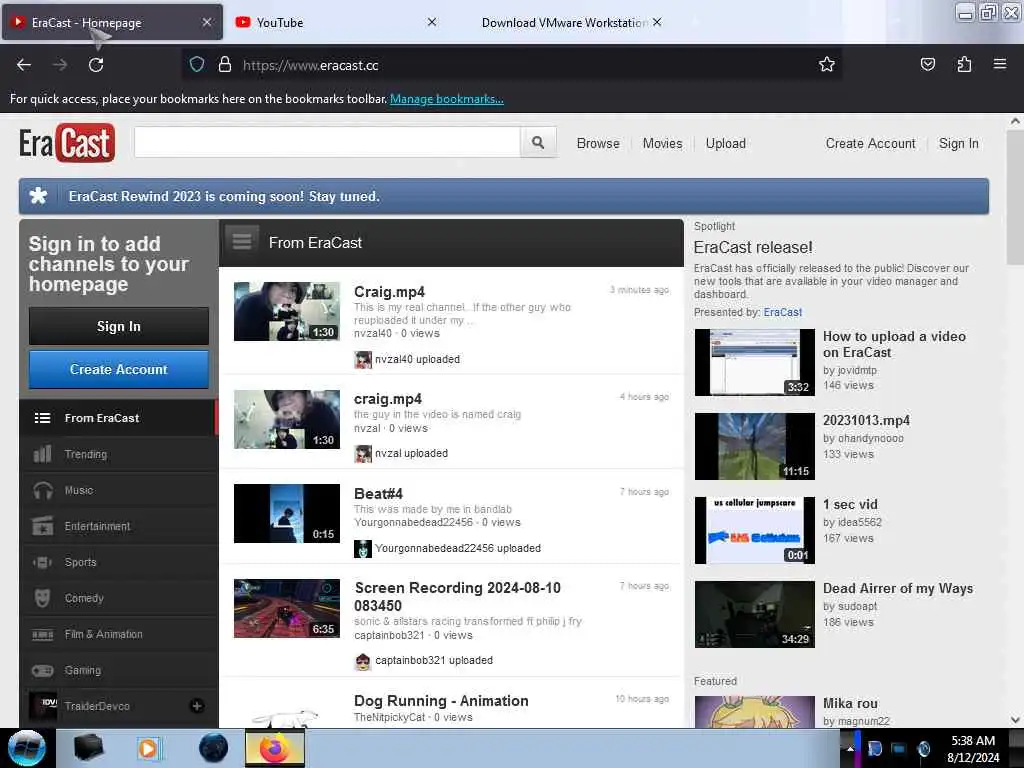This screenshot has width=1024, height=768.
Task: Click the tracking protection shield icon
Action: (x=197, y=65)
